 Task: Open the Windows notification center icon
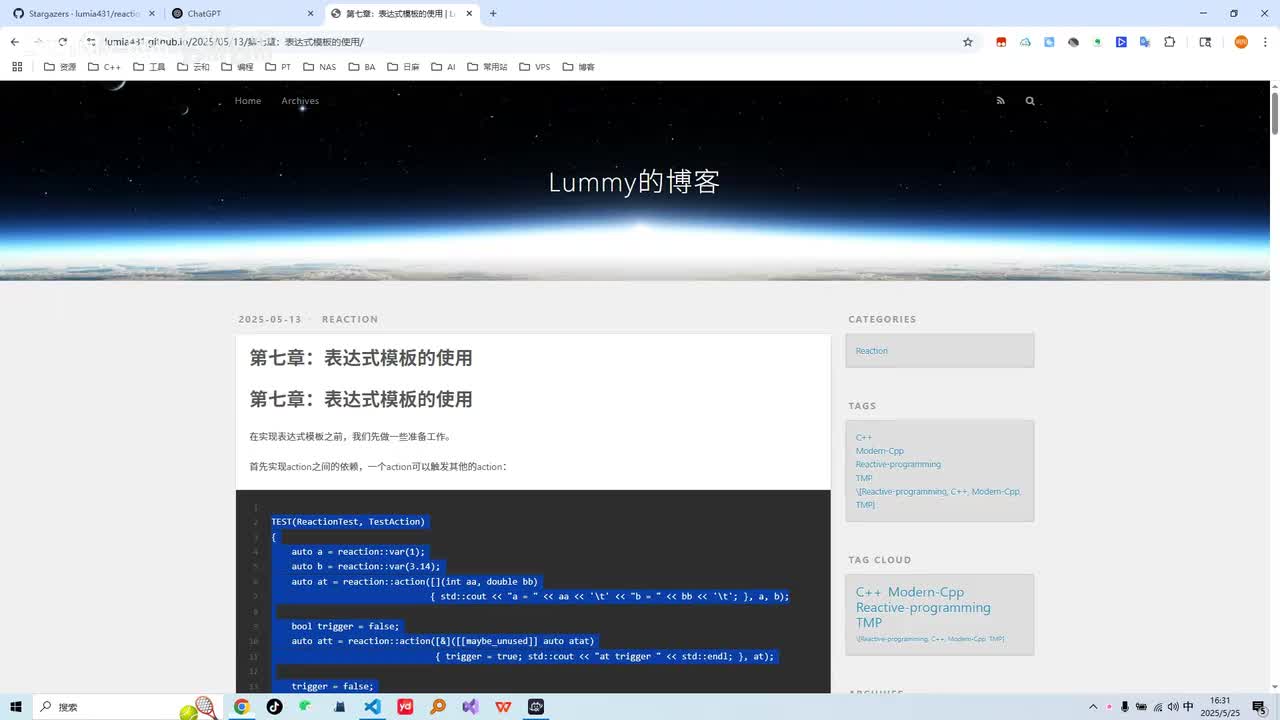[1259, 707]
